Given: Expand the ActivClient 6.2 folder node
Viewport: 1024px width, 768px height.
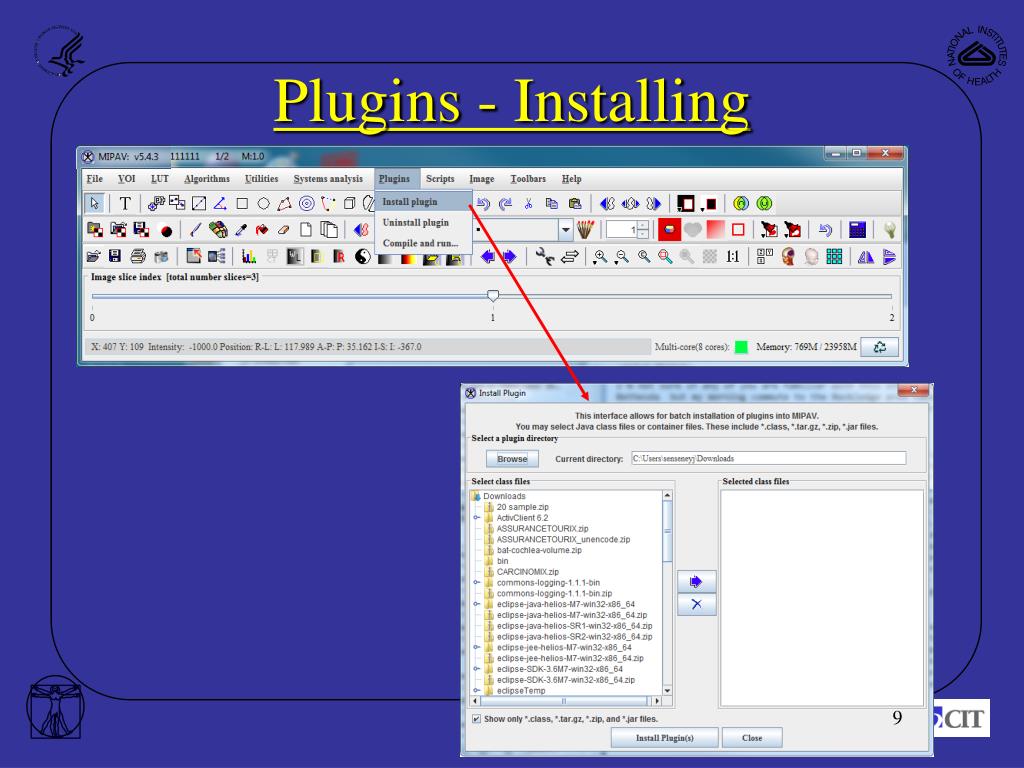Looking at the screenshot, I should [x=477, y=518].
